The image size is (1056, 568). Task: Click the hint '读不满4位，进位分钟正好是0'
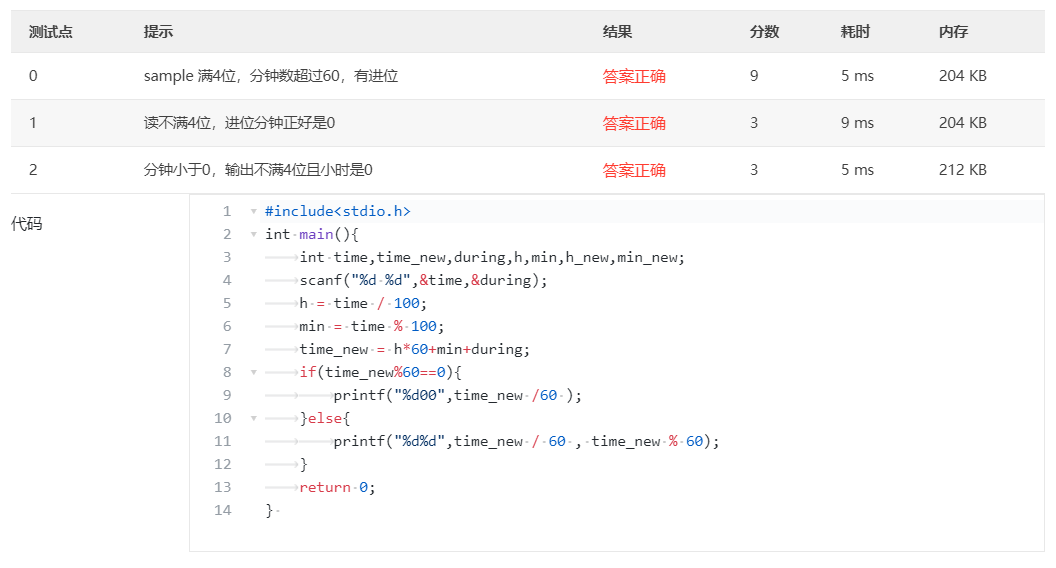(239, 123)
